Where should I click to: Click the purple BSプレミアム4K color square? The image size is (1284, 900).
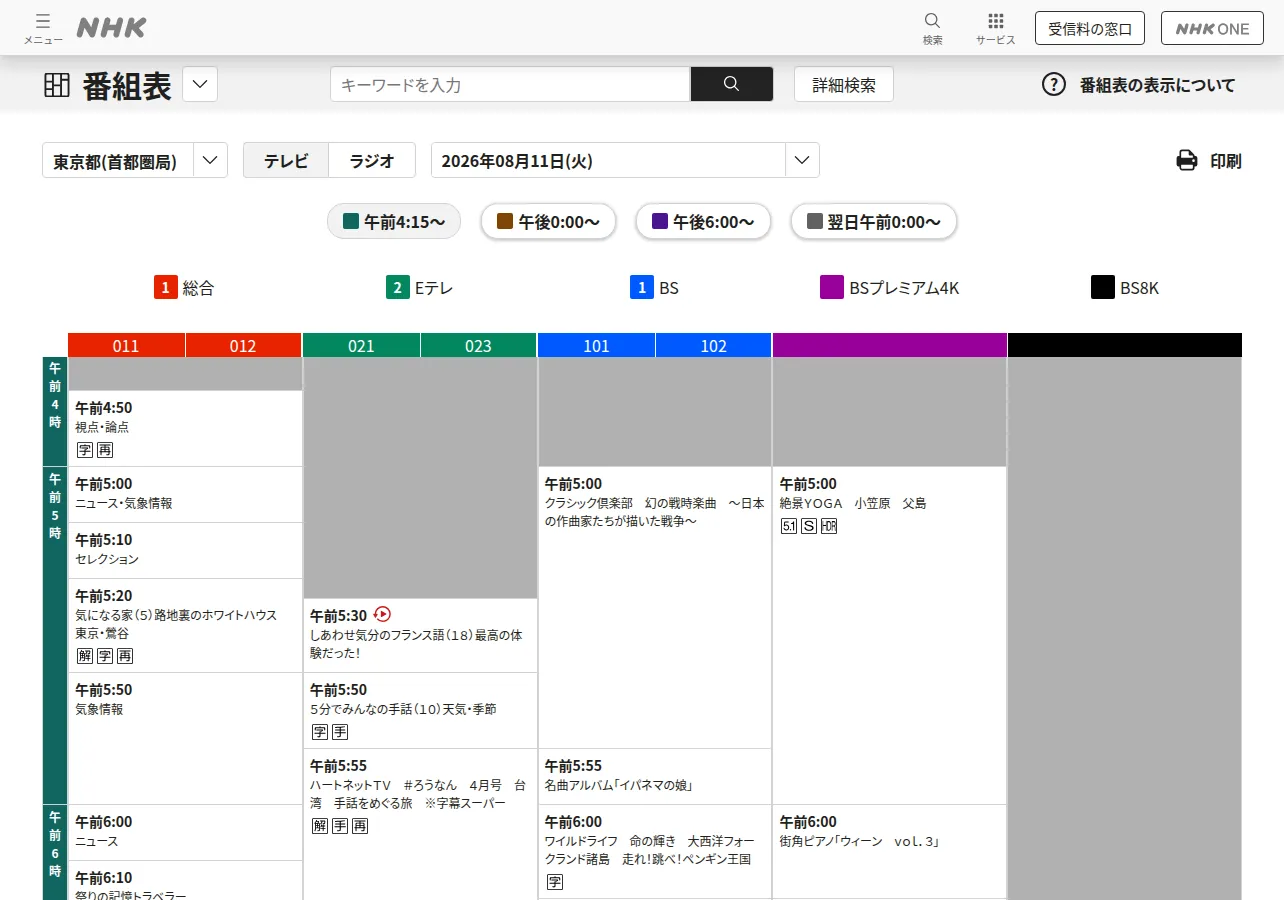click(x=832, y=288)
